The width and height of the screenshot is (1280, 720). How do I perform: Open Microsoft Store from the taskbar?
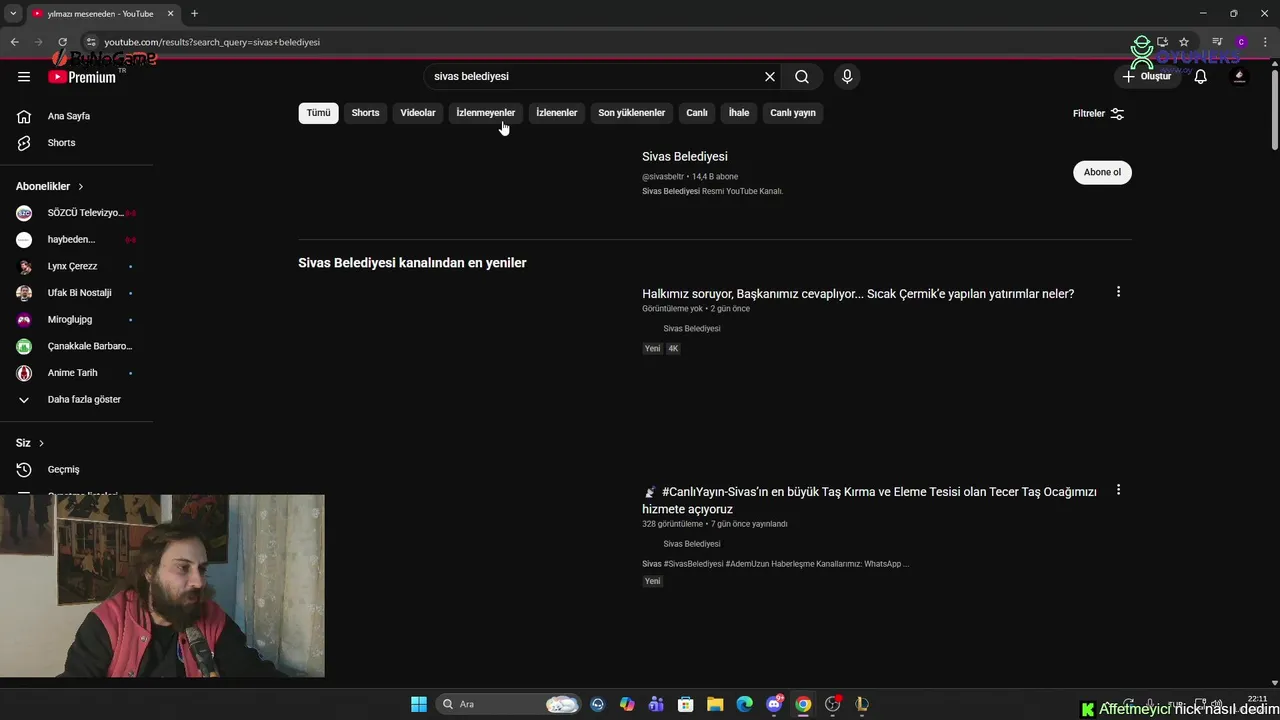(x=685, y=704)
